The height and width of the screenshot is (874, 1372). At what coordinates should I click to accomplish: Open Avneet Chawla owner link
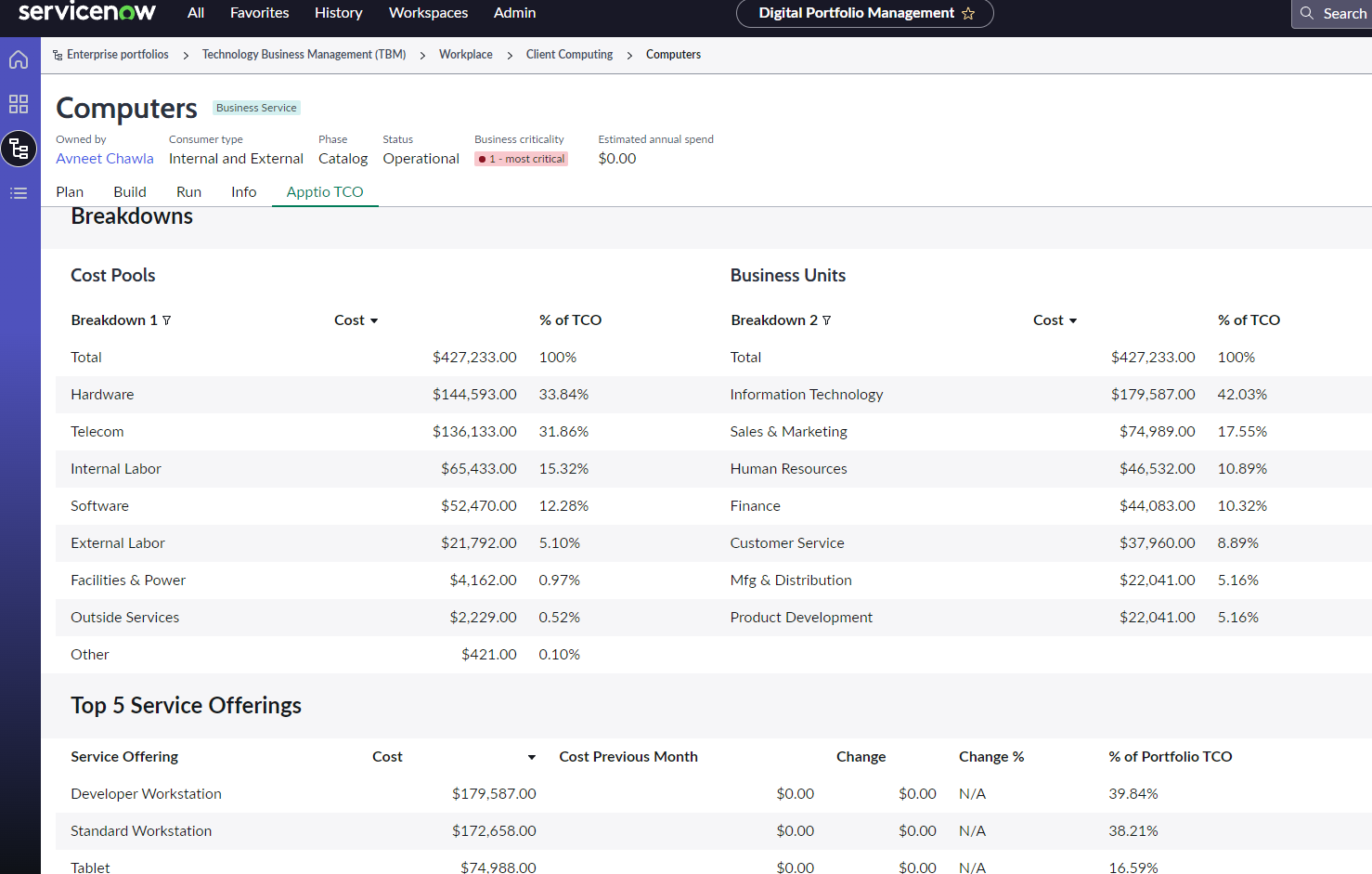pos(105,159)
